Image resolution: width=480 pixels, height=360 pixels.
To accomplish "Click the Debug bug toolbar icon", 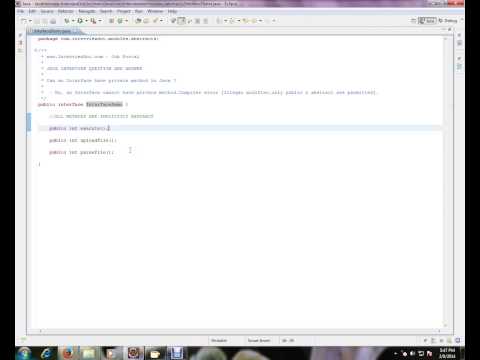I will (67, 21).
